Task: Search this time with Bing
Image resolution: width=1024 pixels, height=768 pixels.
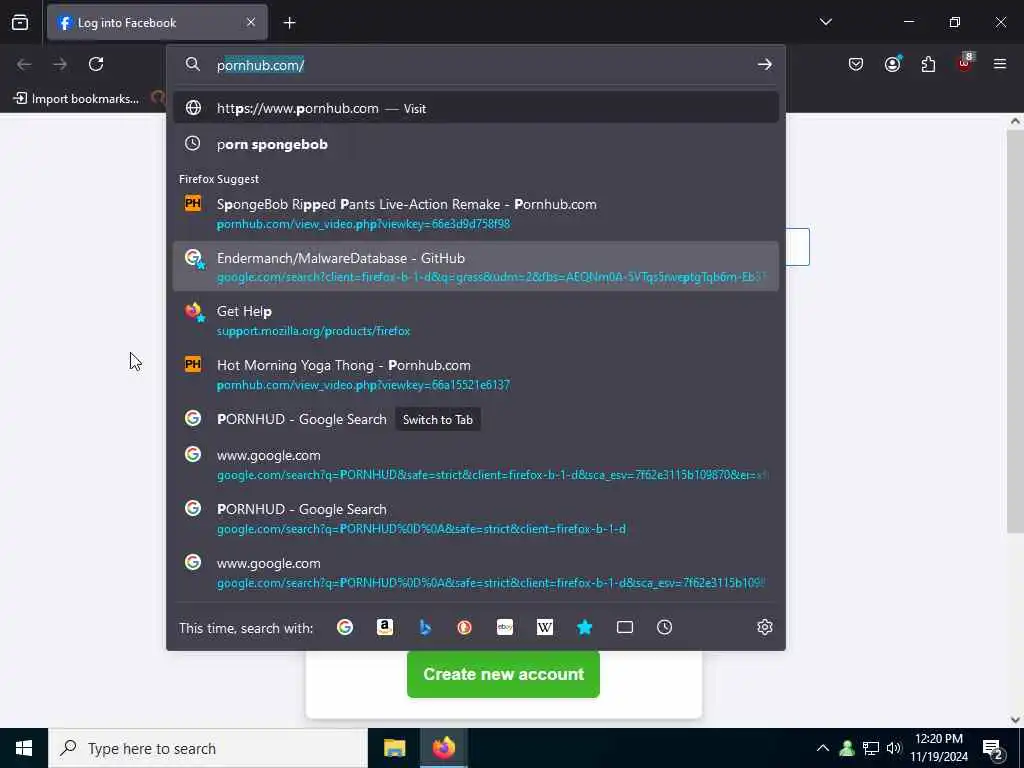Action: pos(425,628)
